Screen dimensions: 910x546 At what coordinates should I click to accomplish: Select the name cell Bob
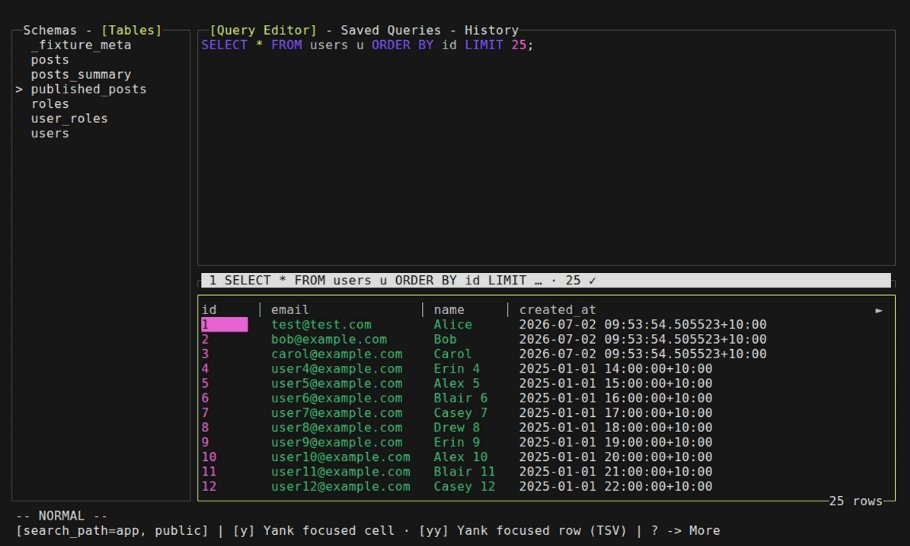point(445,339)
